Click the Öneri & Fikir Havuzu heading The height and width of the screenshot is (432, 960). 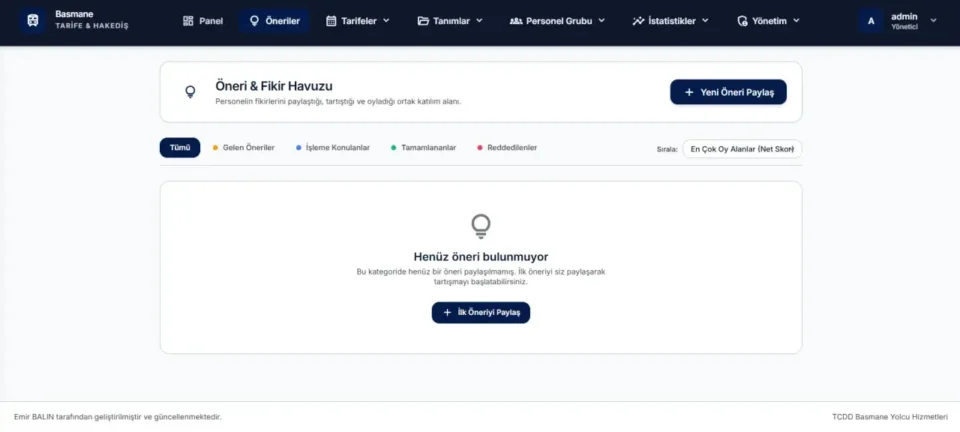(x=274, y=86)
